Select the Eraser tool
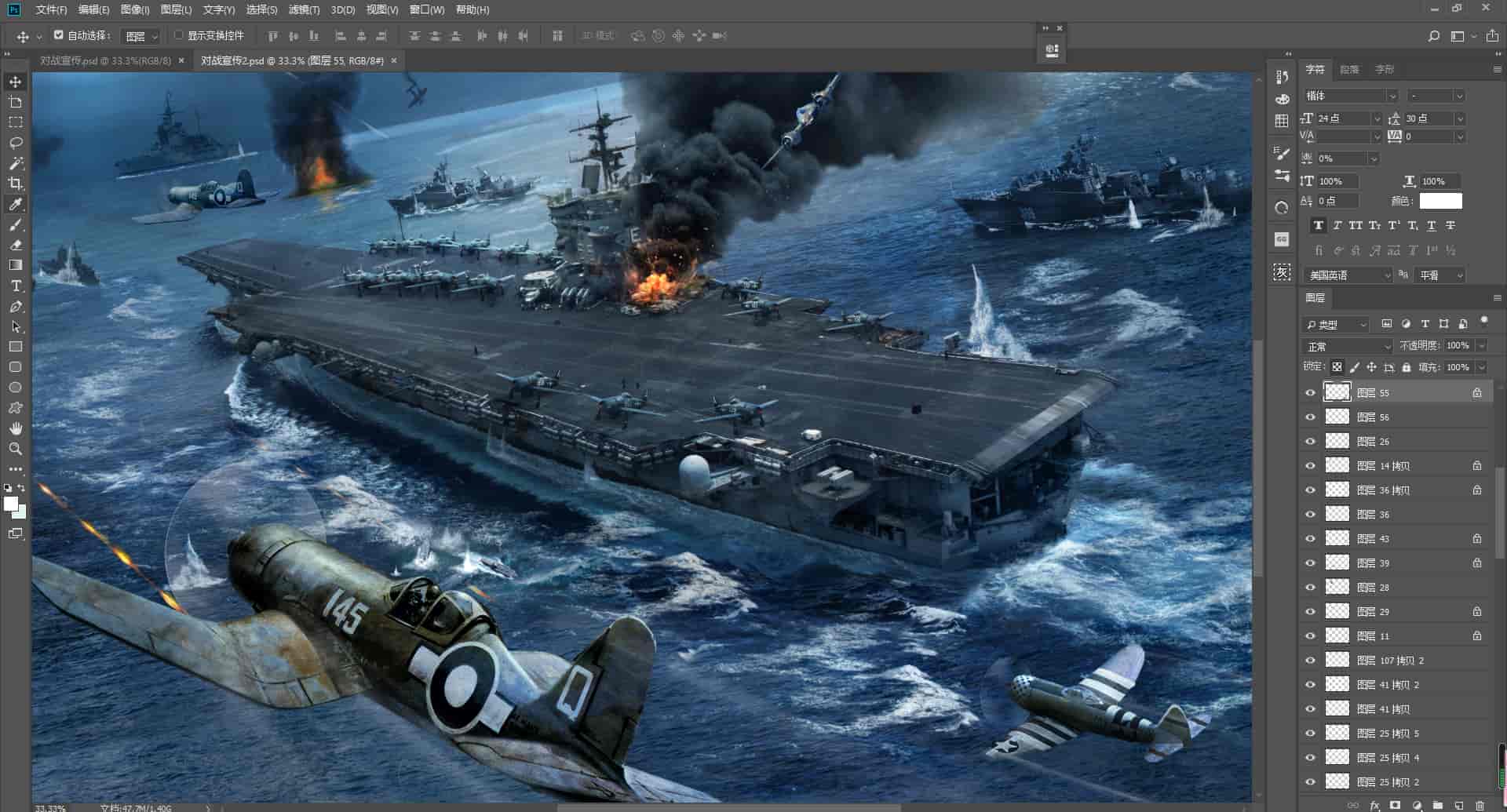 16,245
